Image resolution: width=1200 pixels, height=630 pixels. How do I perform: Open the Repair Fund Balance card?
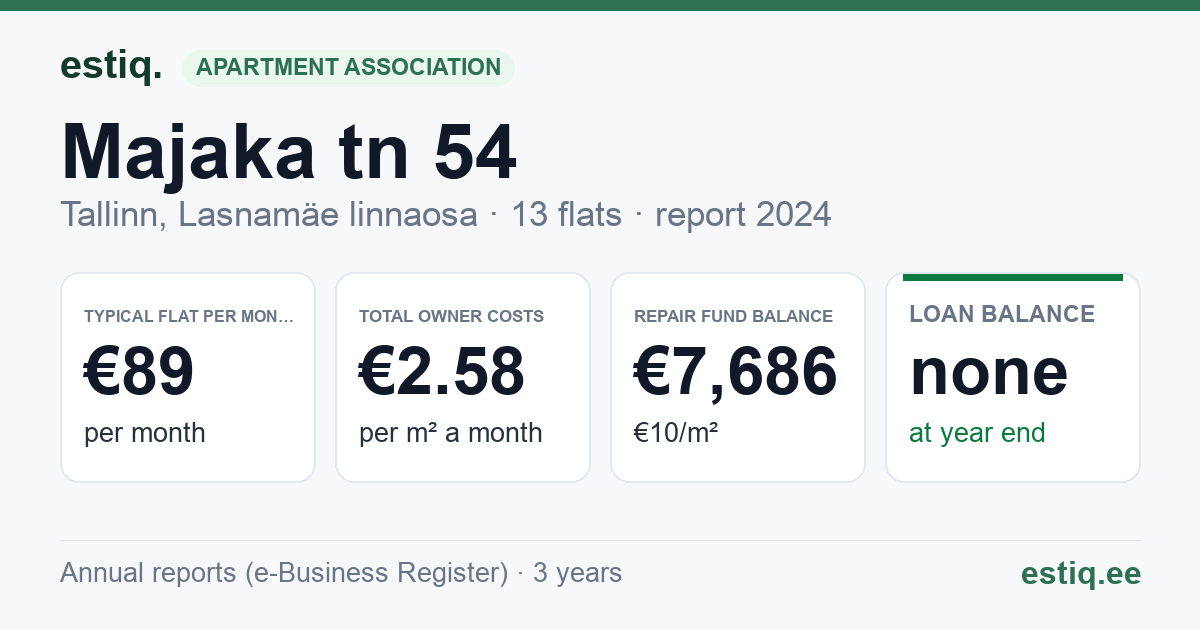(x=738, y=377)
